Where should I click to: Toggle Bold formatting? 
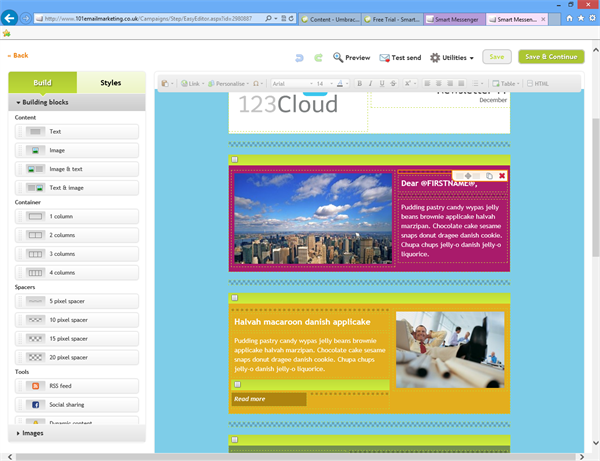tap(359, 83)
